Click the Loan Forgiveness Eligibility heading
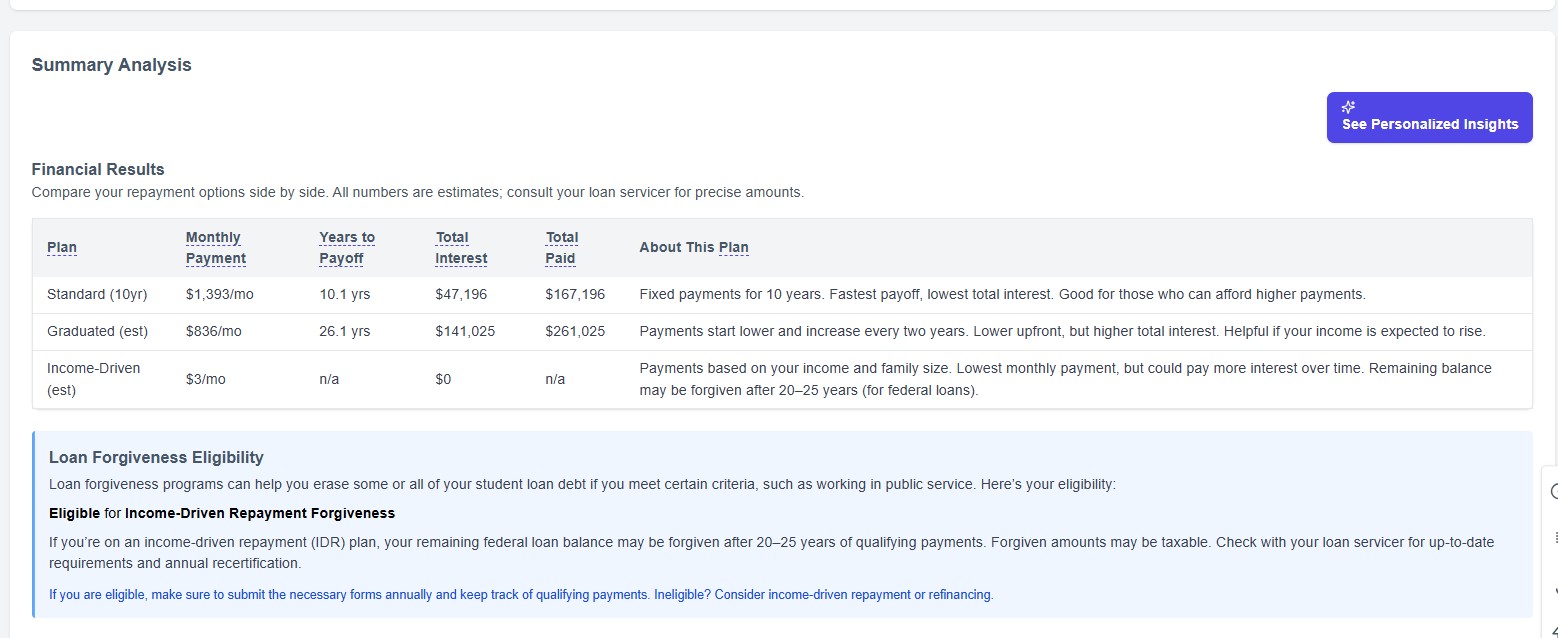The image size is (1558, 638). (x=156, y=456)
